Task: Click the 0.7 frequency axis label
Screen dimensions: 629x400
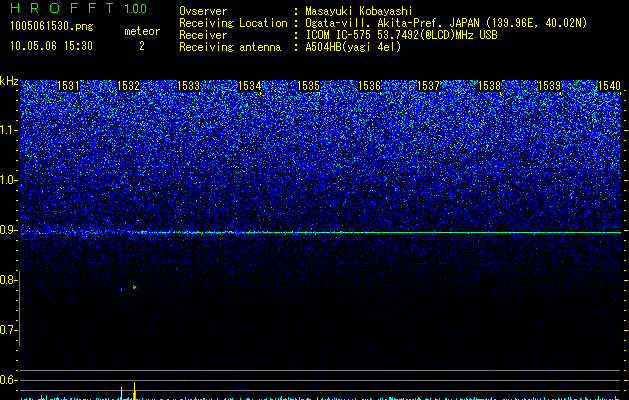Action: [8, 330]
